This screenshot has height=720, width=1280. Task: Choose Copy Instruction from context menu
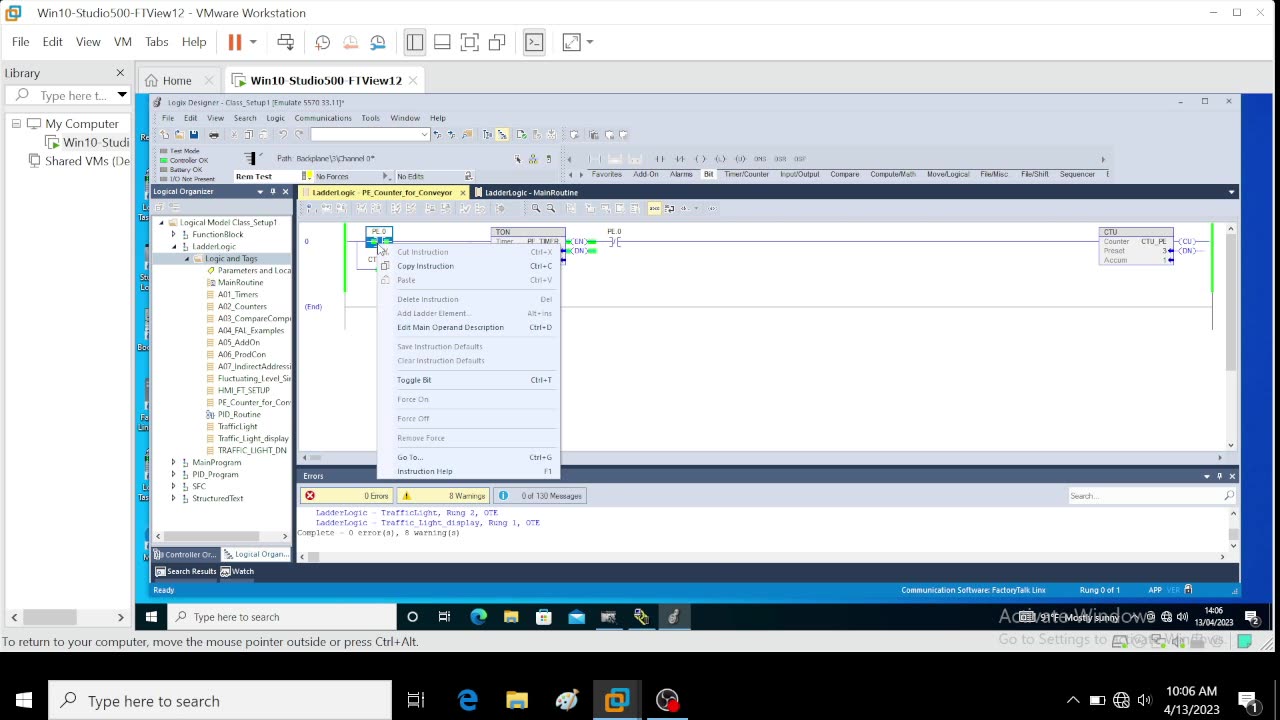tap(425, 266)
